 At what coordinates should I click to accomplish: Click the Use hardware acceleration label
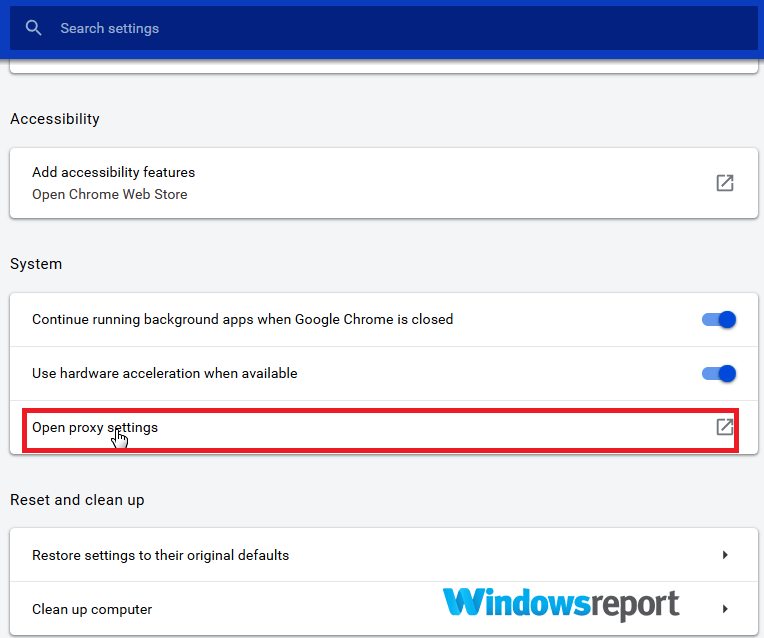pos(164,373)
